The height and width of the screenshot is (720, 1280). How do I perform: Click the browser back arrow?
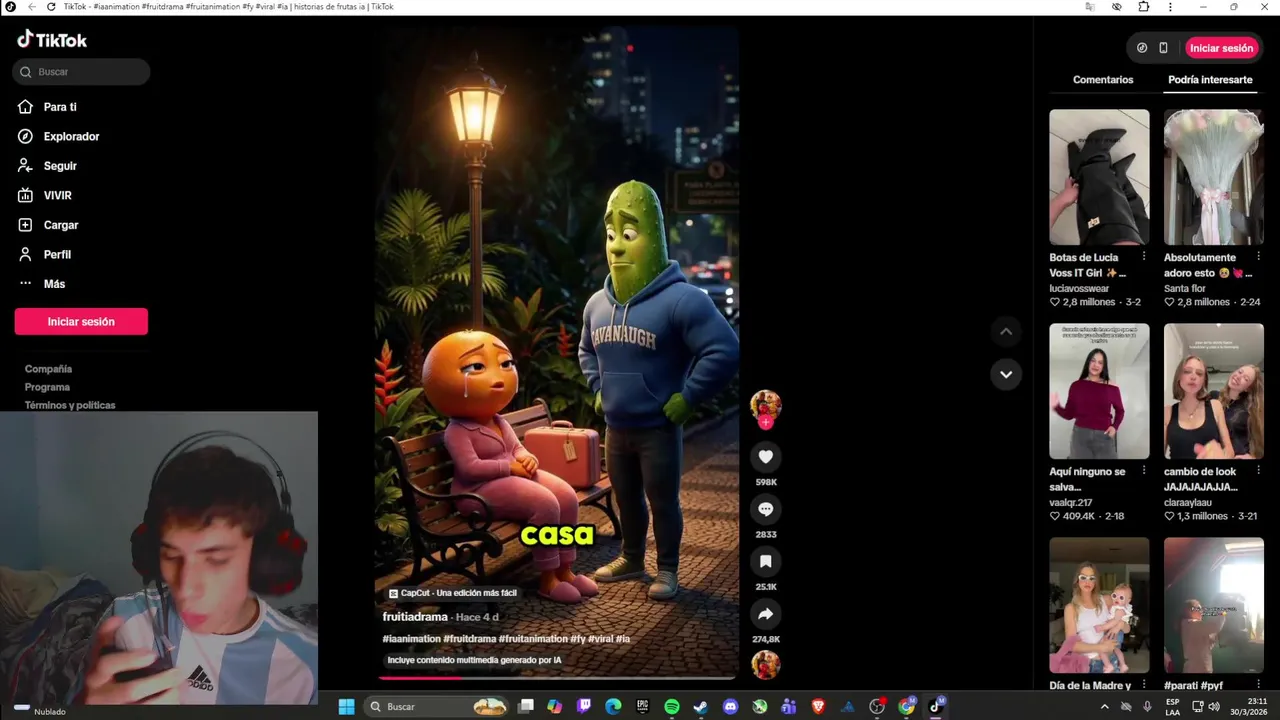[31, 6]
